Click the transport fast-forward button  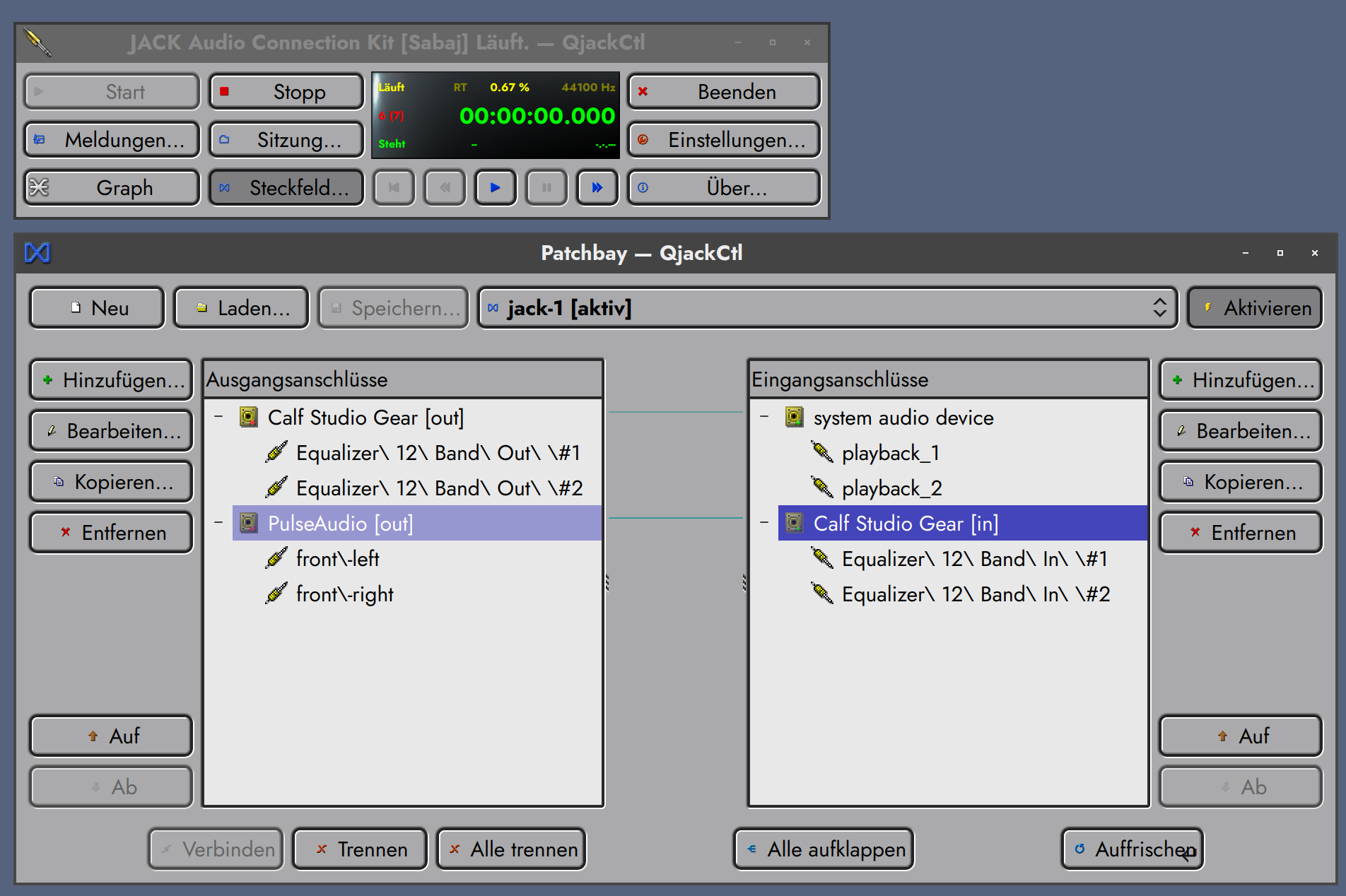(597, 188)
